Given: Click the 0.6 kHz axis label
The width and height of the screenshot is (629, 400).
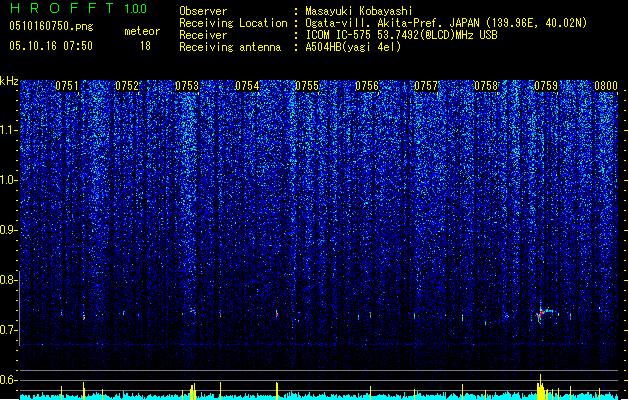Looking at the screenshot, I should [x=9, y=380].
